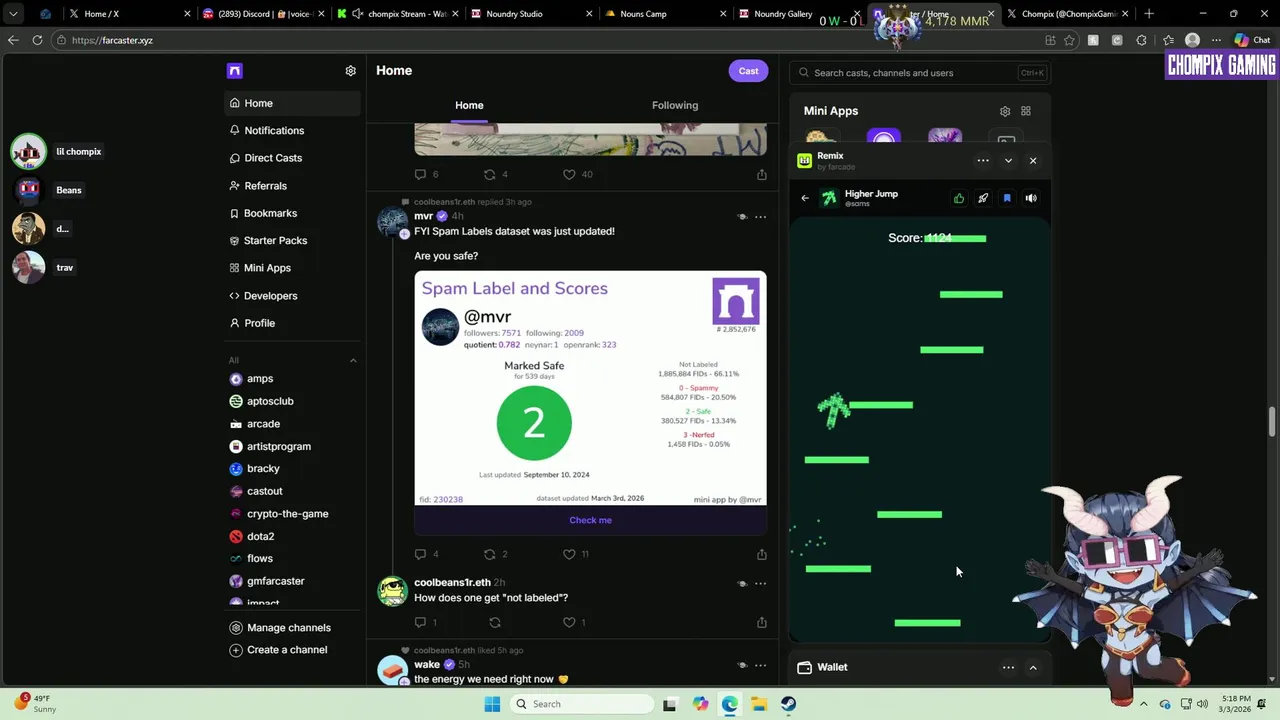Screen dimensions: 1280x720
Task: Thumbs up the Higher Jump game
Action: tap(959, 198)
